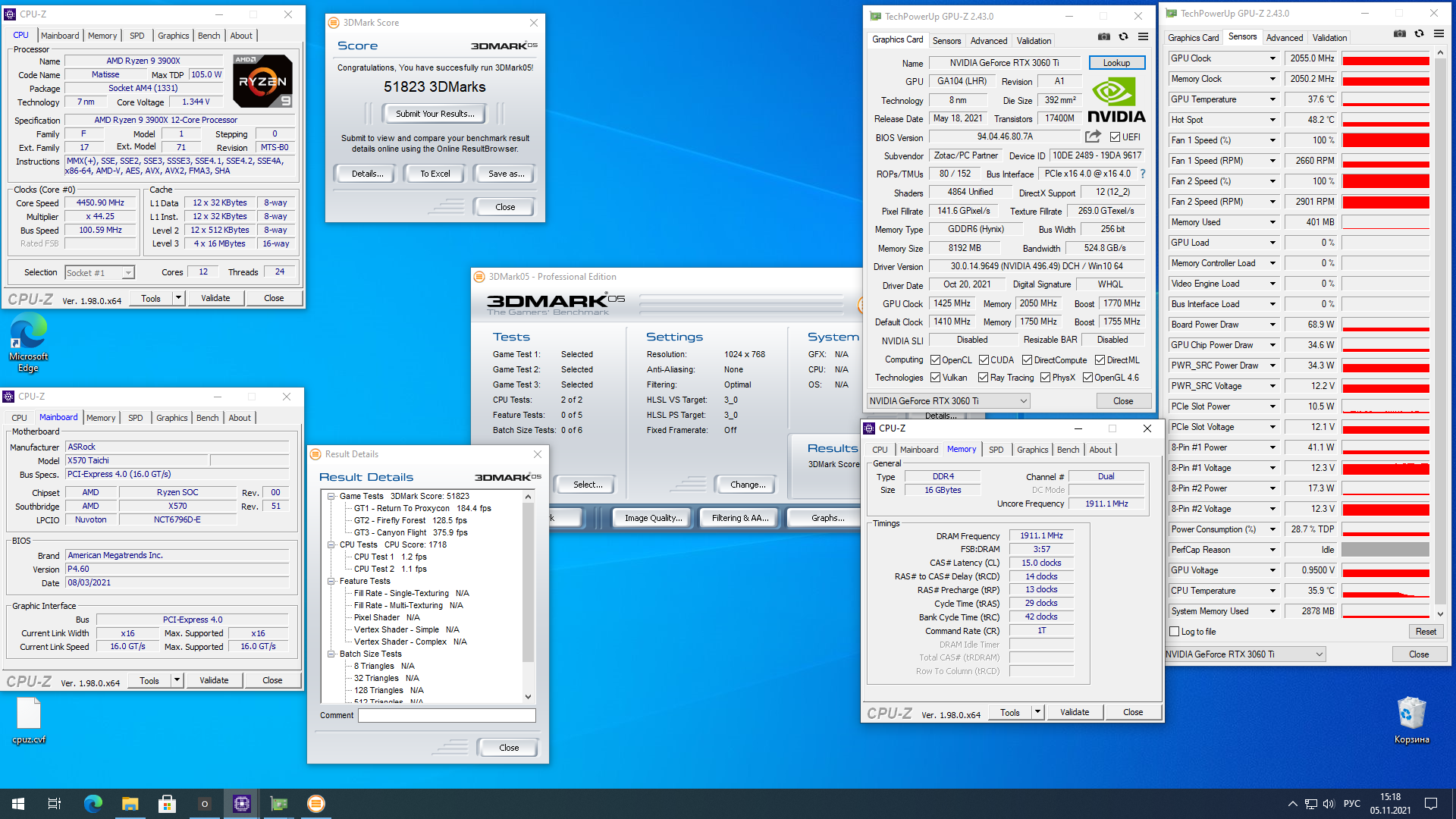Open the GPU Clock sensor dropdown
1456x819 pixels.
(x=1272, y=58)
